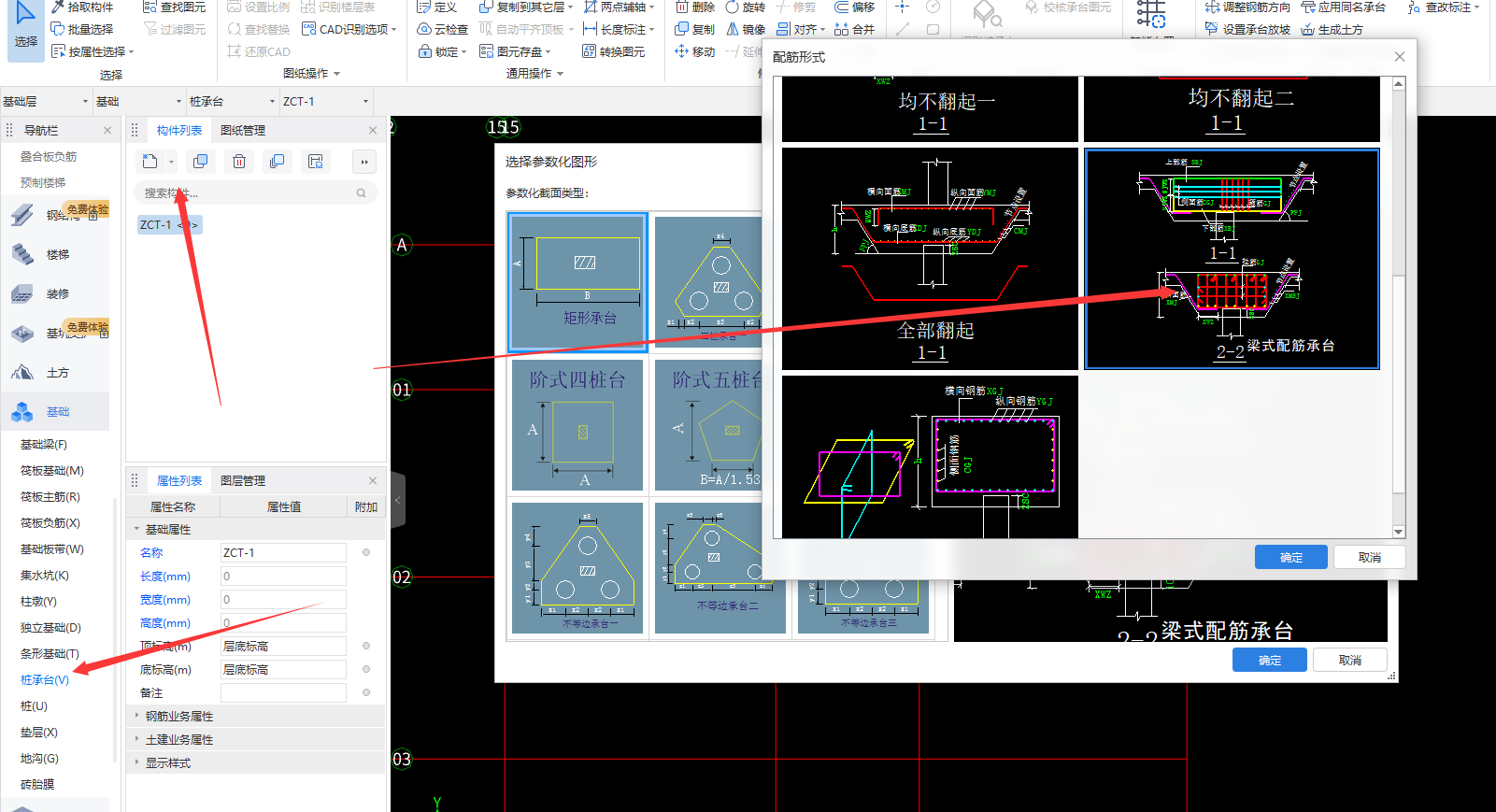
Task: Toggle 附加 checkbox for 顶标高 row
Action: (366, 646)
